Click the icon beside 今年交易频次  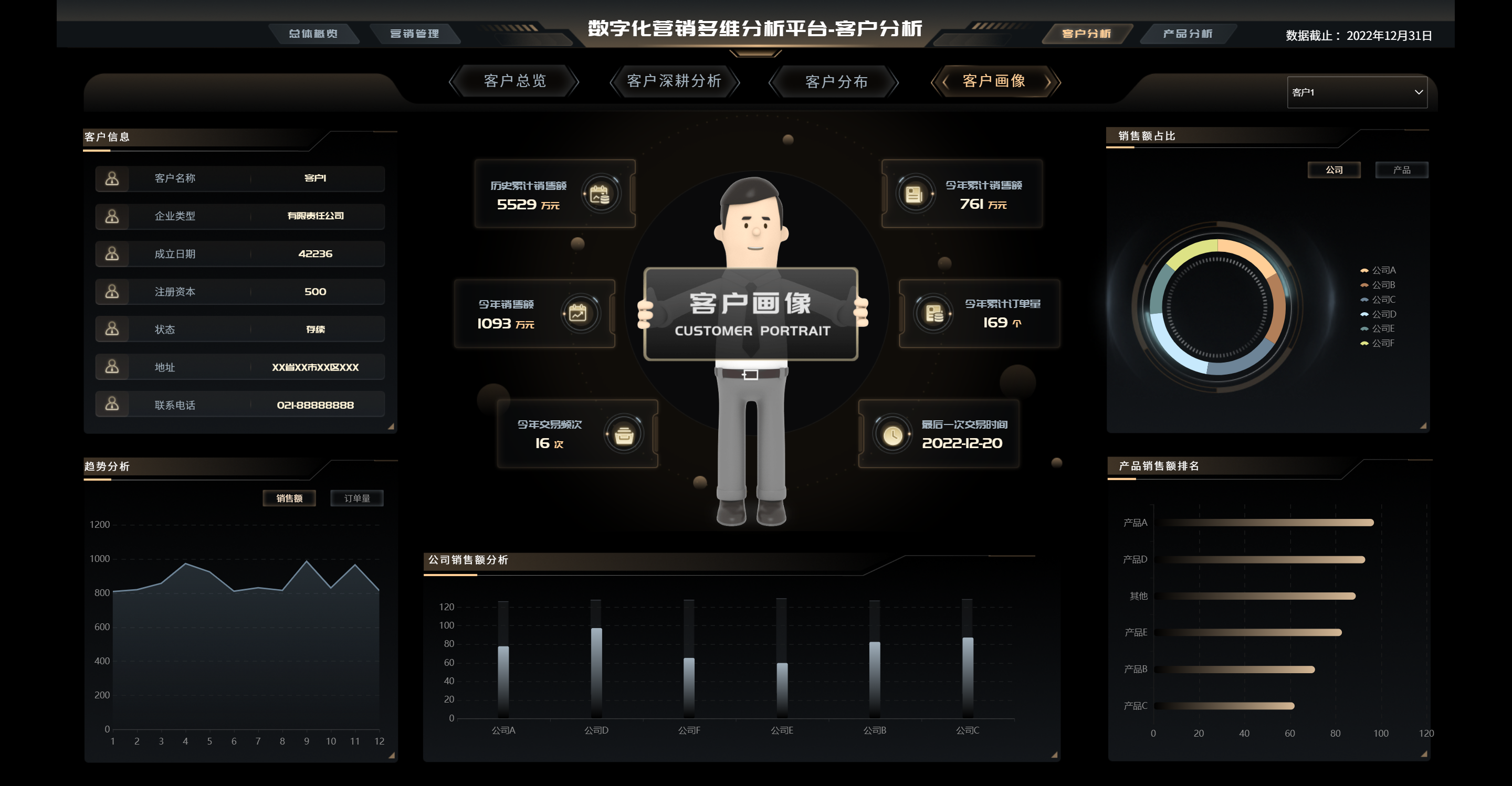click(x=623, y=434)
